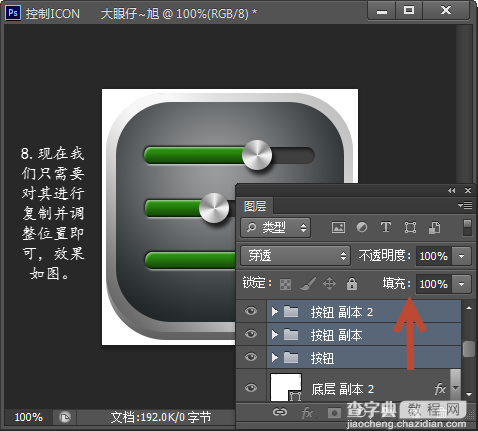Expand the 按钮 group triangle
The width and height of the screenshot is (478, 431).
275,358
